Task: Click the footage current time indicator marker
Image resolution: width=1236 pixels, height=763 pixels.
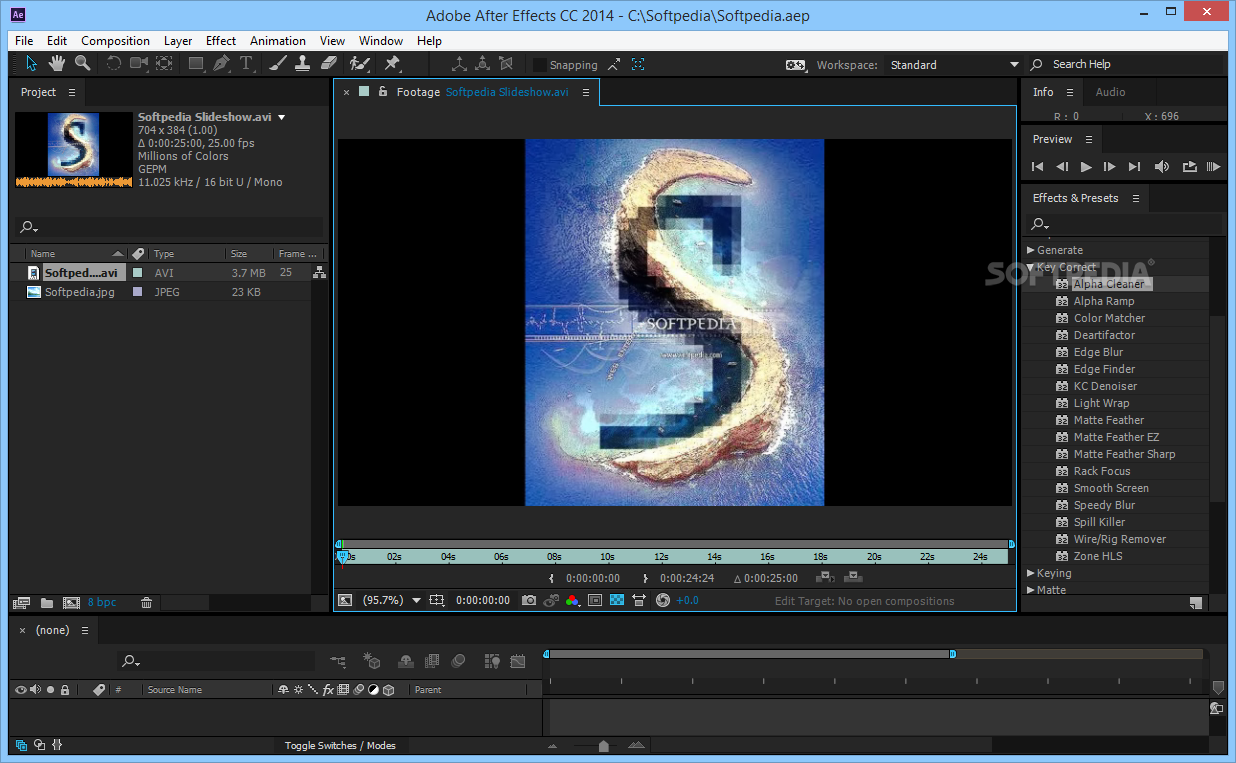Action: [x=342, y=558]
